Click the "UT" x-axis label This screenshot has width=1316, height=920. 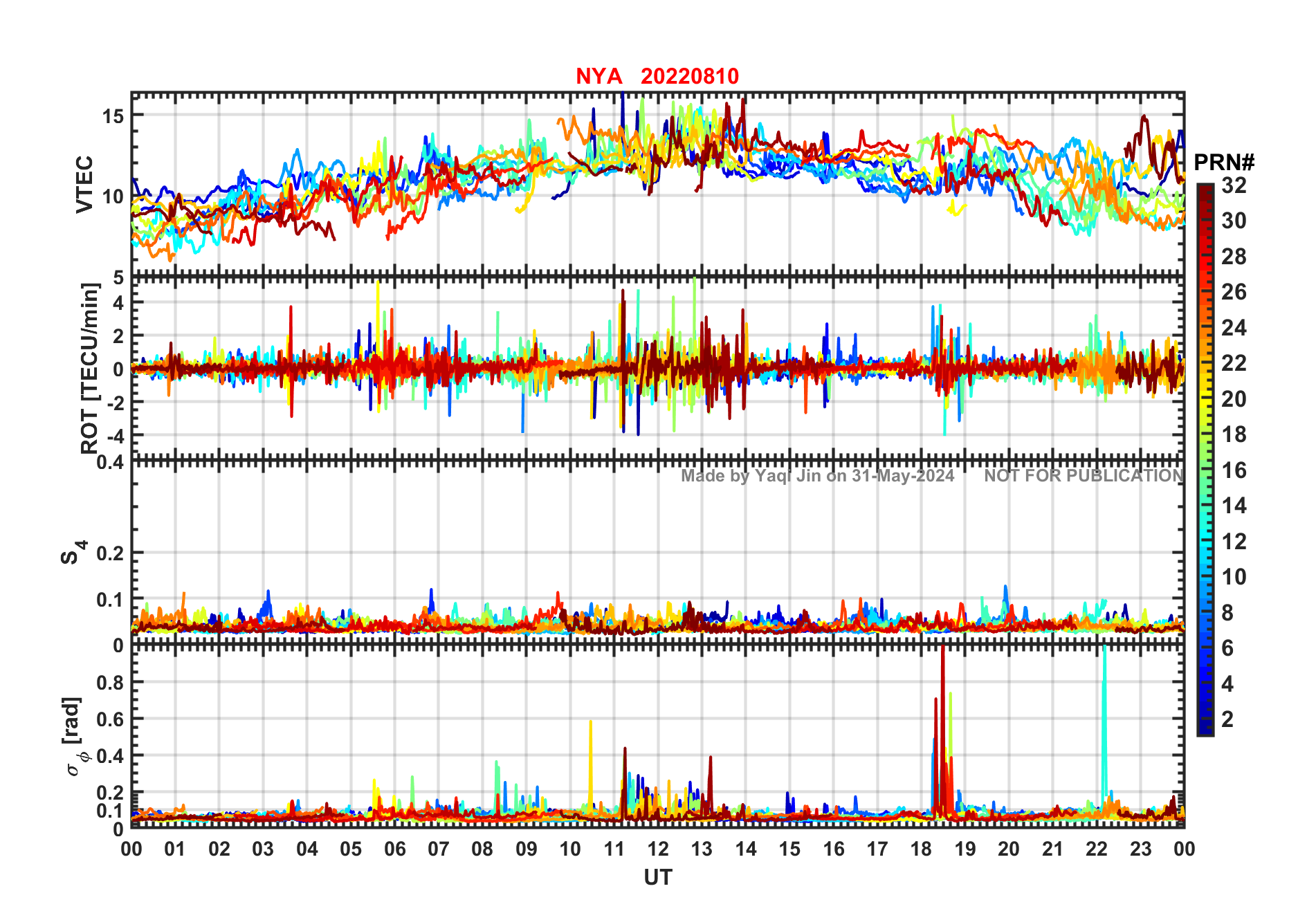pos(657,878)
